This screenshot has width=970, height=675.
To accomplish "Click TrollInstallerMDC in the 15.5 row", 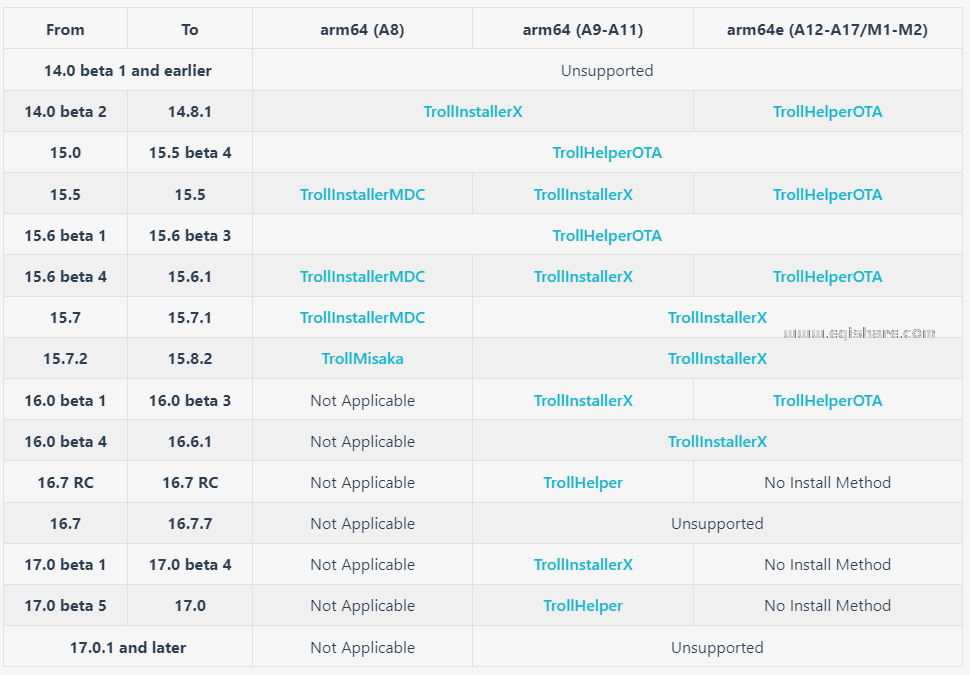I will click(362, 195).
